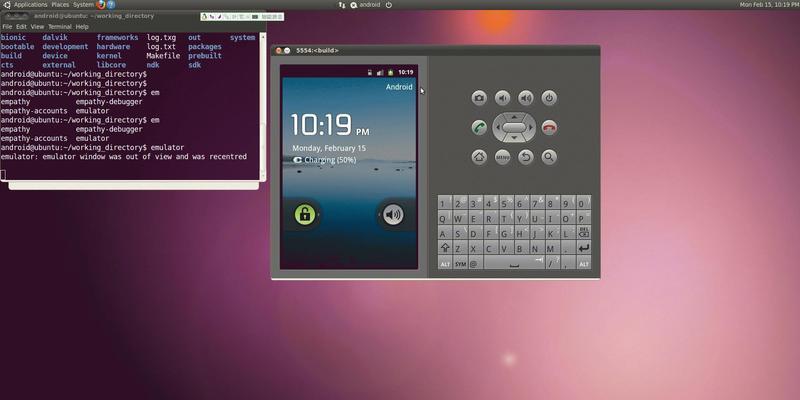
Task: Click the 'Makefile' entry in terminal
Action: (x=163, y=56)
